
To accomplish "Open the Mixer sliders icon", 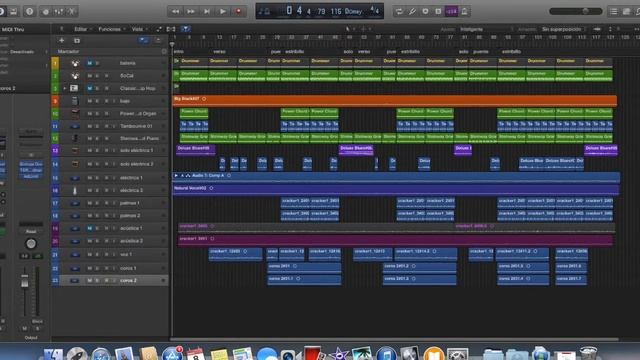I will coord(58,12).
